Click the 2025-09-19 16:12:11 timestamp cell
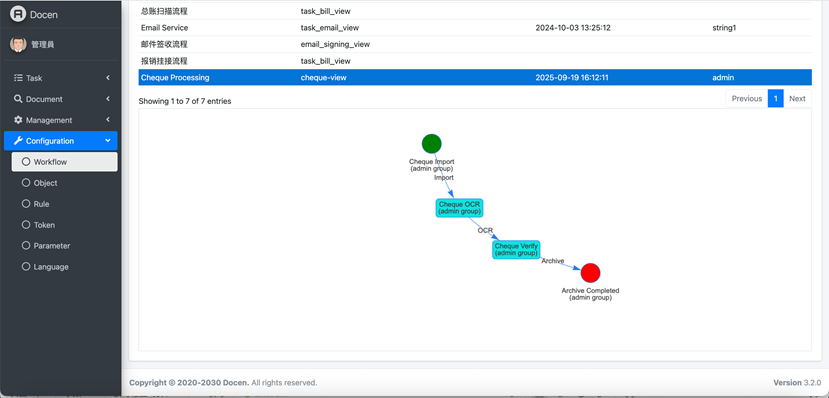The image size is (829, 398). pos(572,78)
